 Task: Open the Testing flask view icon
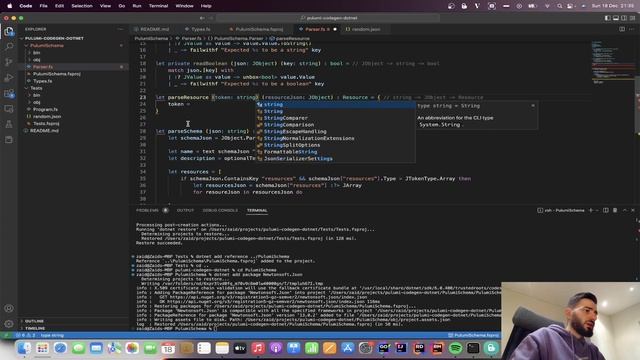pyautogui.click(x=9, y=124)
